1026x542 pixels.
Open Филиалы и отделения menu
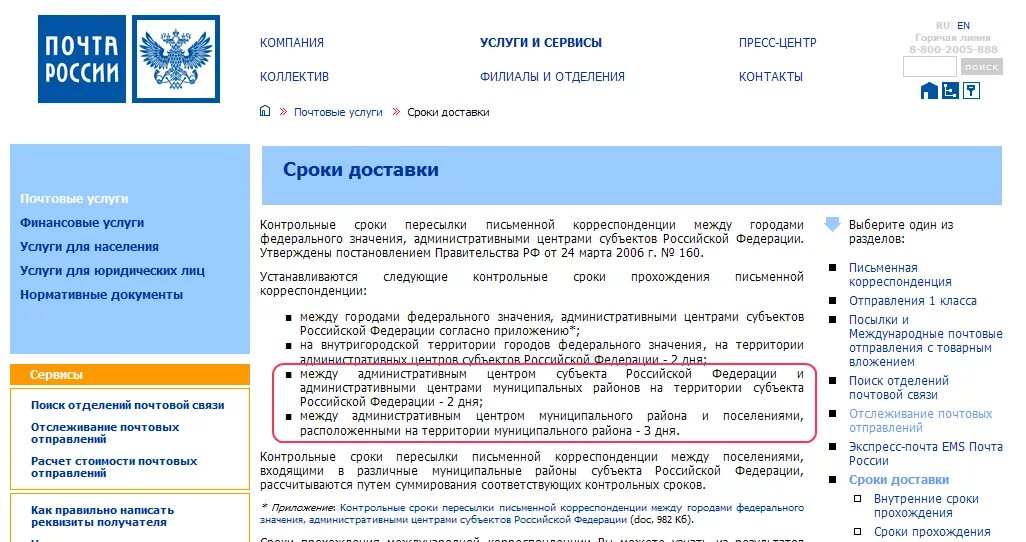pyautogui.click(x=552, y=77)
